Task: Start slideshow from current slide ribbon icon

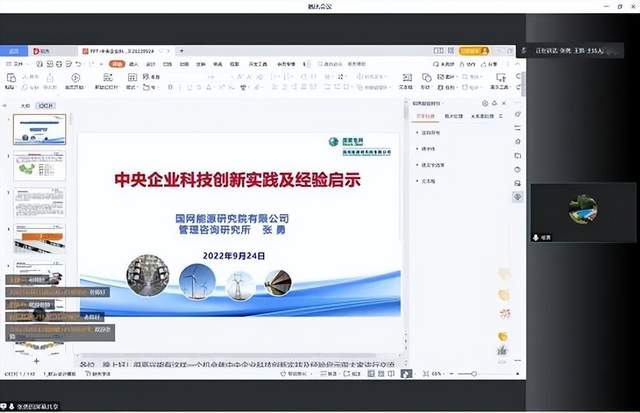Action: 76,78
